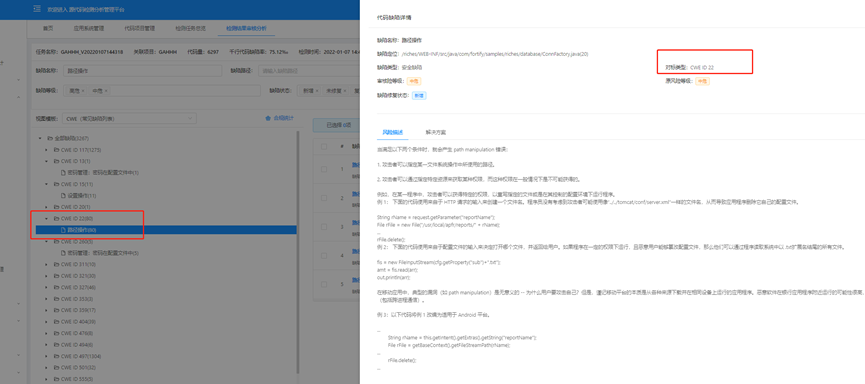The height and width of the screenshot is (384, 865).
Task: Remove the 高危 tag with its ×
Action: pyautogui.click(x=83, y=91)
